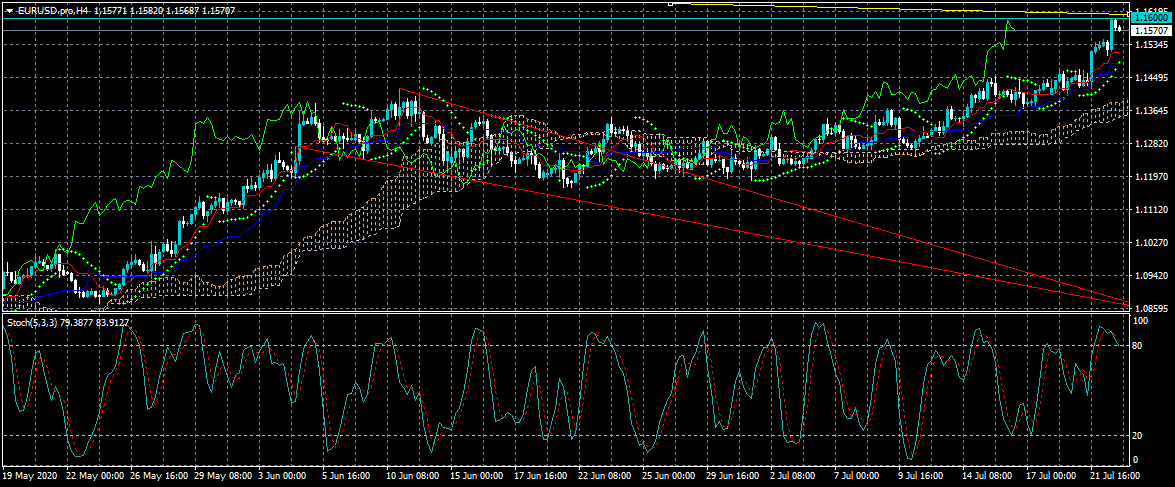The height and width of the screenshot is (487, 1175).
Task: Click the 19 May 2020 date label
Action: 28,477
